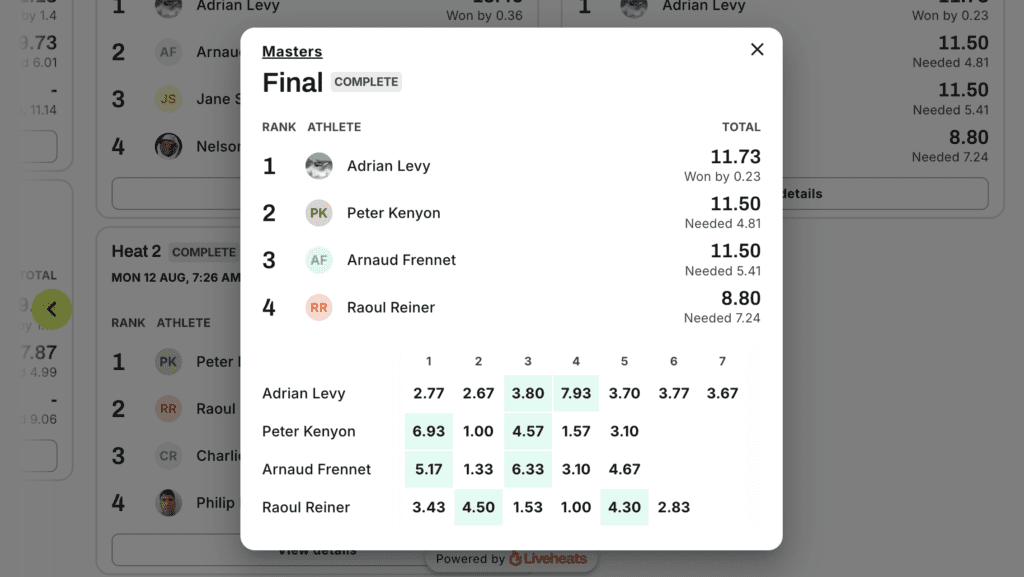Click Arnaud Frennet's AF initials badge
1024x577 pixels.
pos(318,260)
